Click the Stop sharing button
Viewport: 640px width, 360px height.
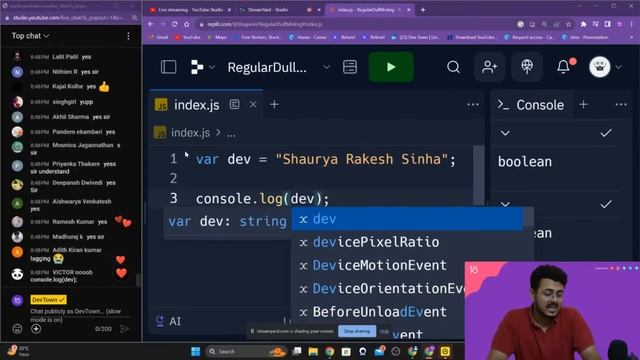click(x=357, y=331)
